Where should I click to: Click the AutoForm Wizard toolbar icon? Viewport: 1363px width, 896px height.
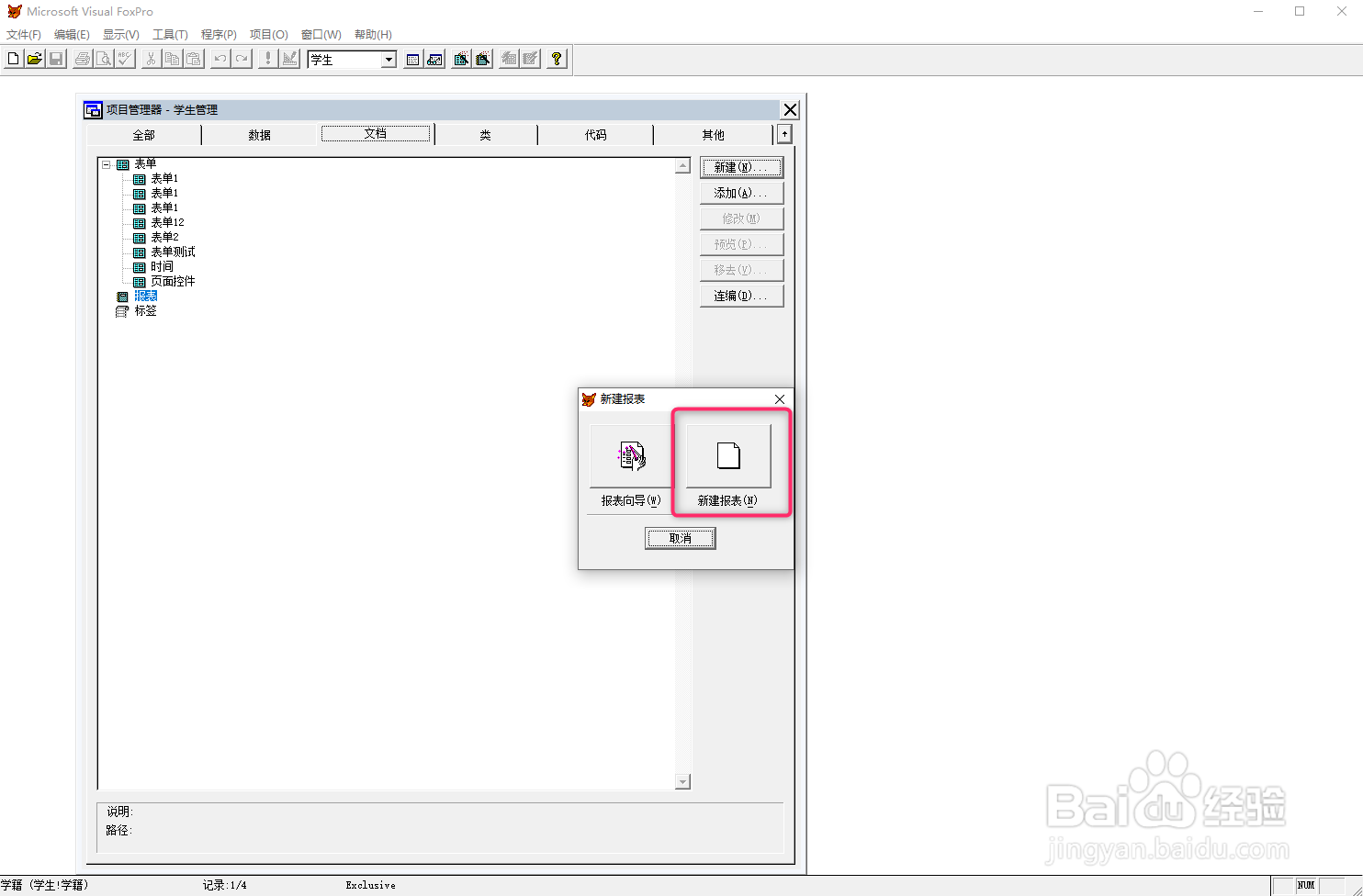(x=509, y=59)
